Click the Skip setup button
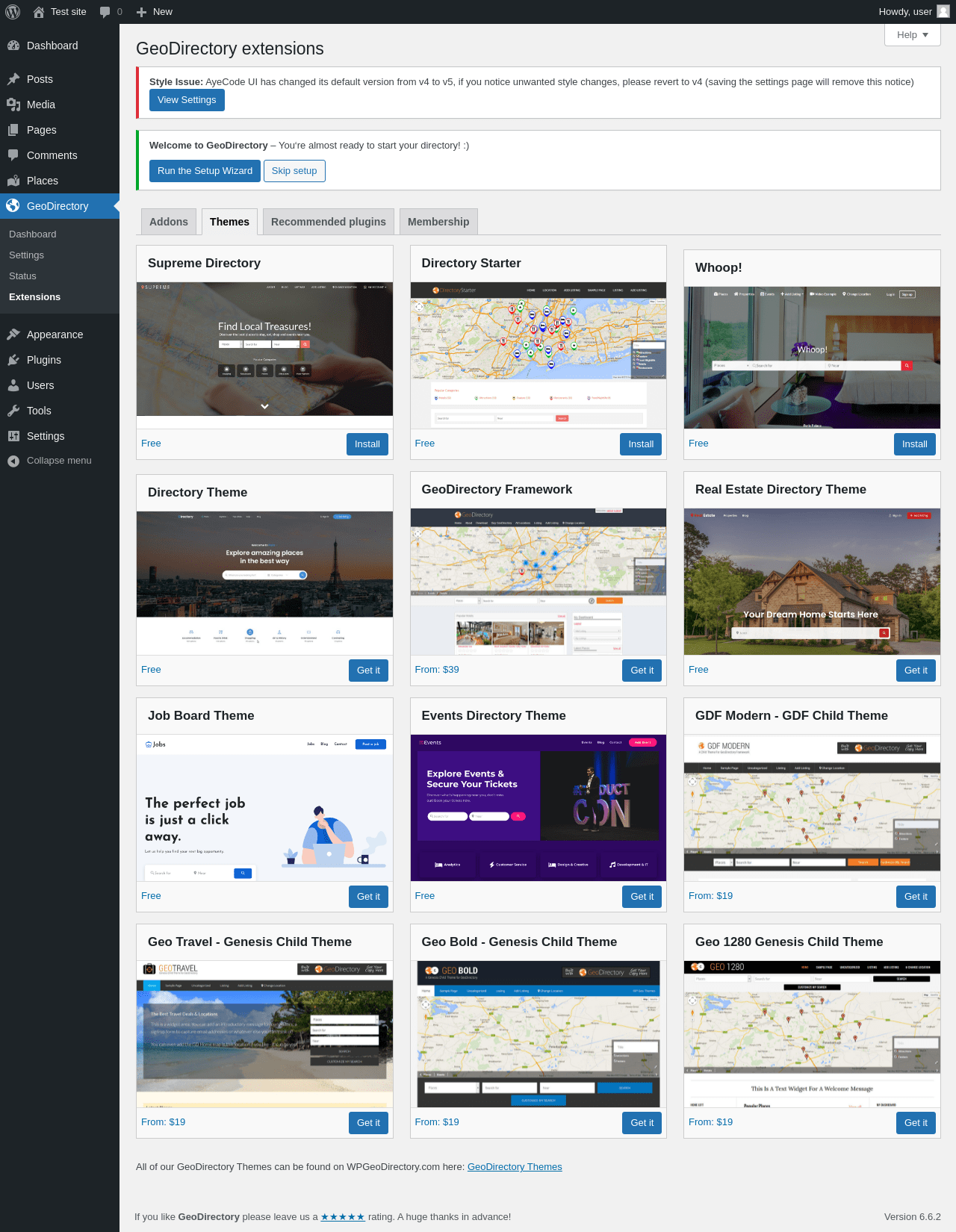Viewport: 956px width, 1232px height. [294, 171]
